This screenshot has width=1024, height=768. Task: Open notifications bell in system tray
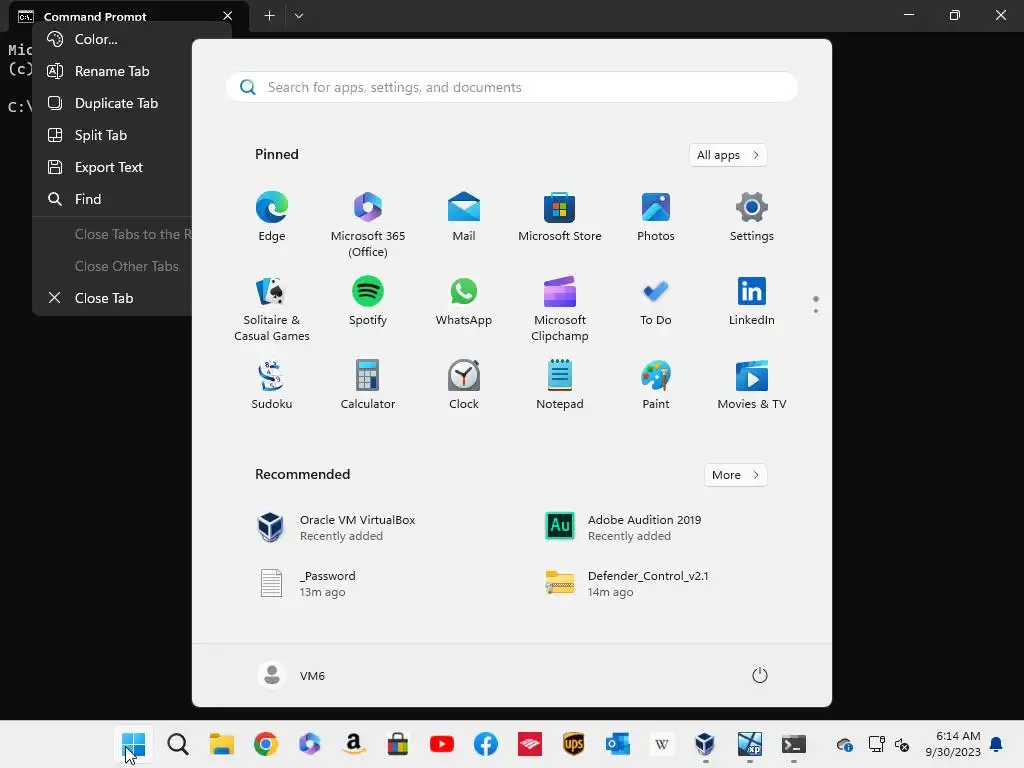click(997, 744)
